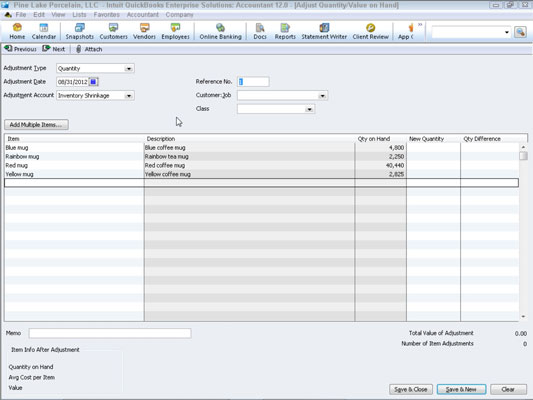Launch the Statement Writer icon

(x=324, y=31)
